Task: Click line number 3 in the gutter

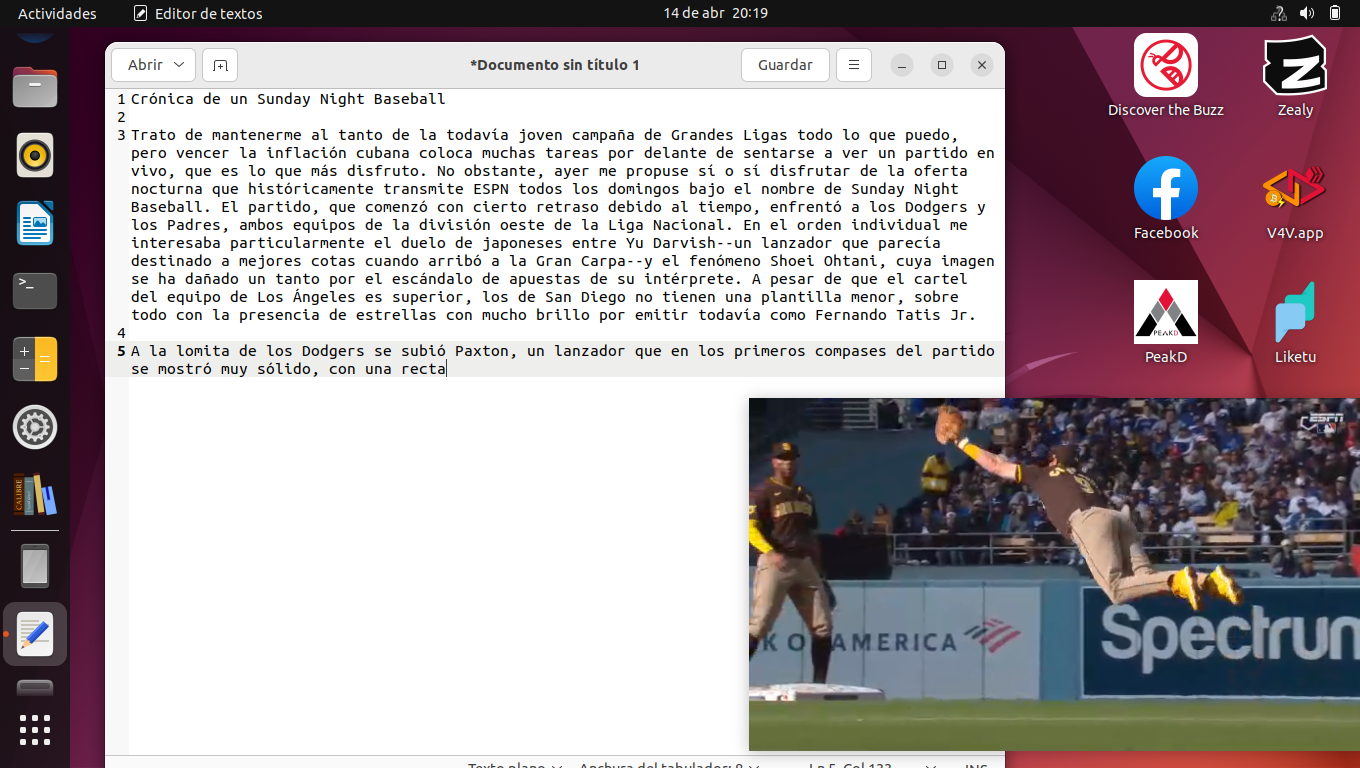Action: click(x=120, y=135)
